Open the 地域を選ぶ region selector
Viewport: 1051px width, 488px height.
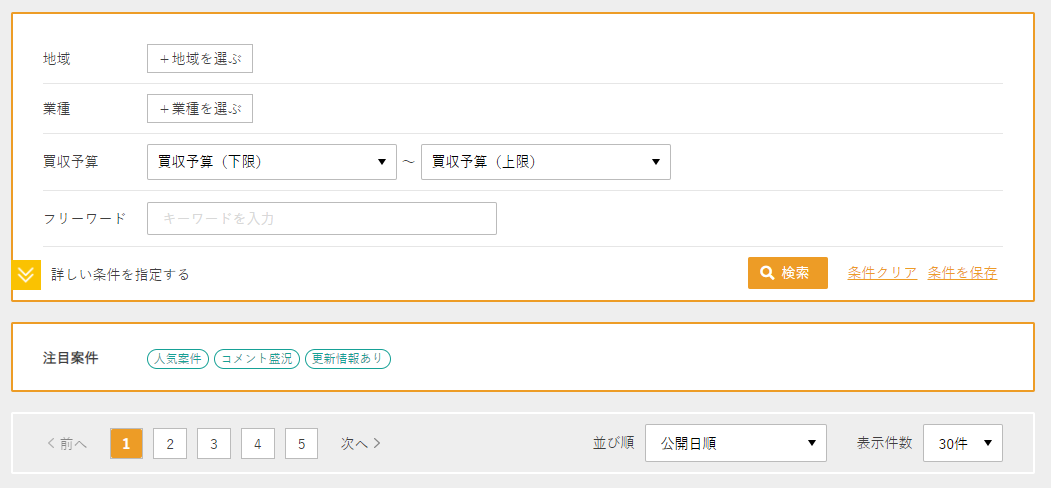[200, 59]
